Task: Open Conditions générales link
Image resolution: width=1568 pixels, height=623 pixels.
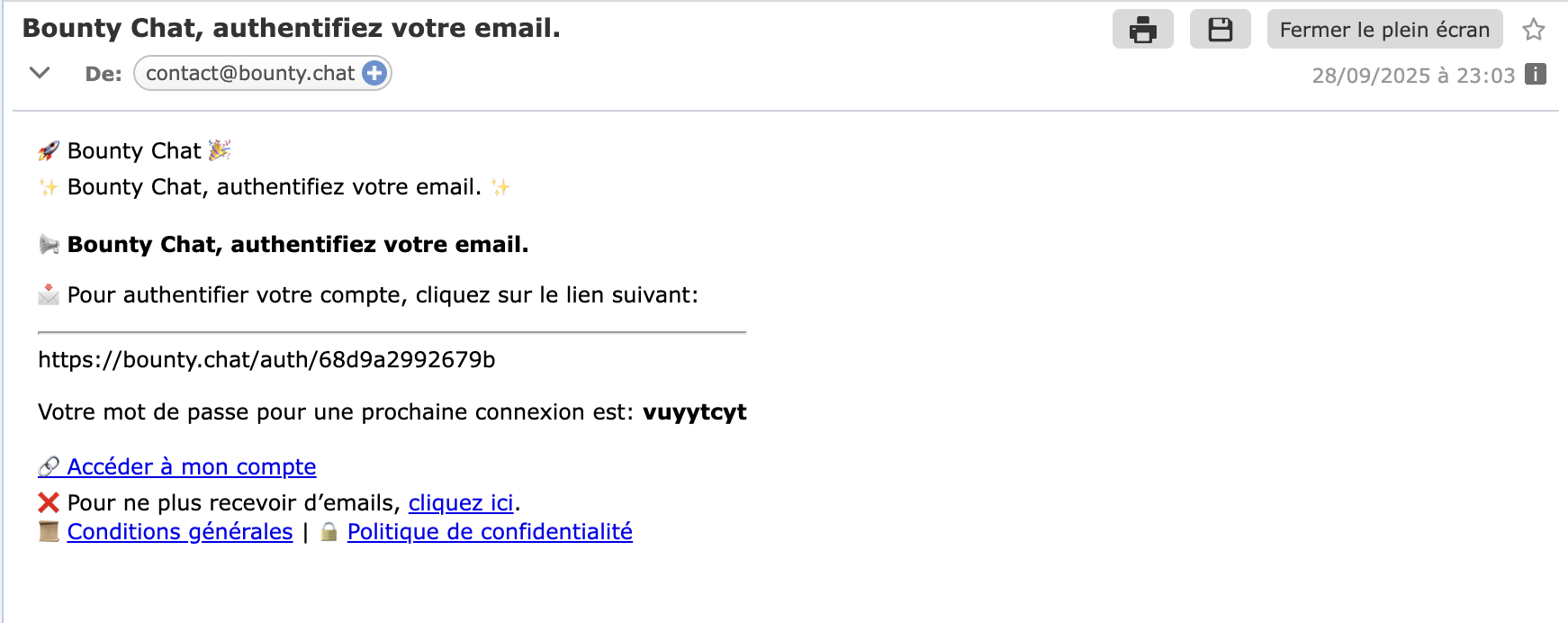Action: pos(180,531)
